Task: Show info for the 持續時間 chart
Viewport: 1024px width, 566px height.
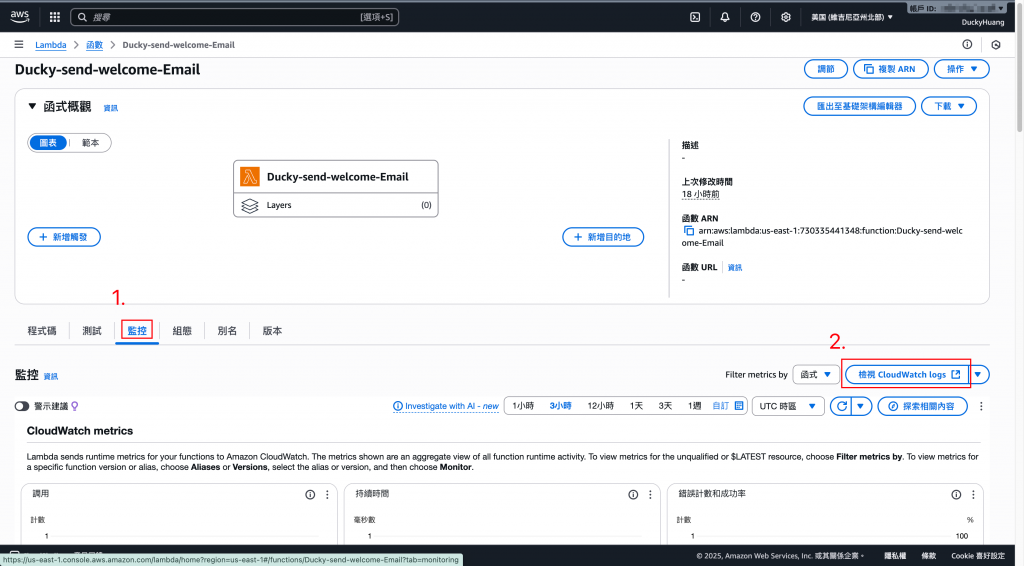Action: (x=633, y=495)
